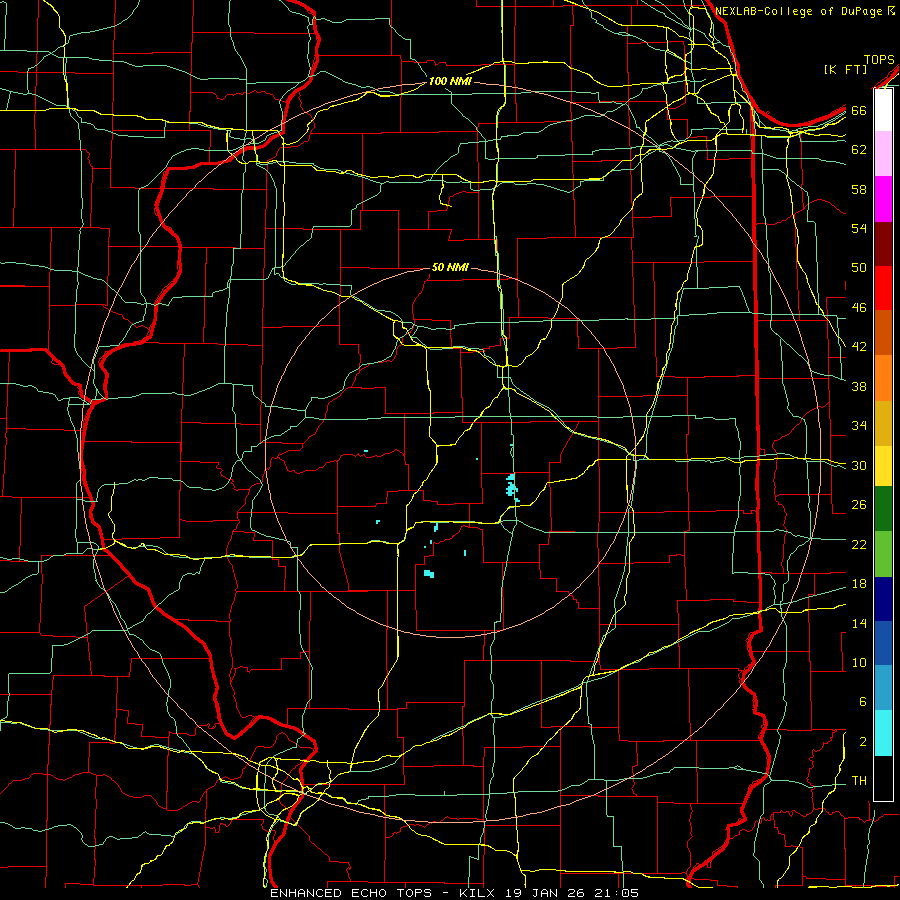Click the TH legend threshold label
Image resolution: width=900 pixels, height=900 pixels.
[859, 781]
